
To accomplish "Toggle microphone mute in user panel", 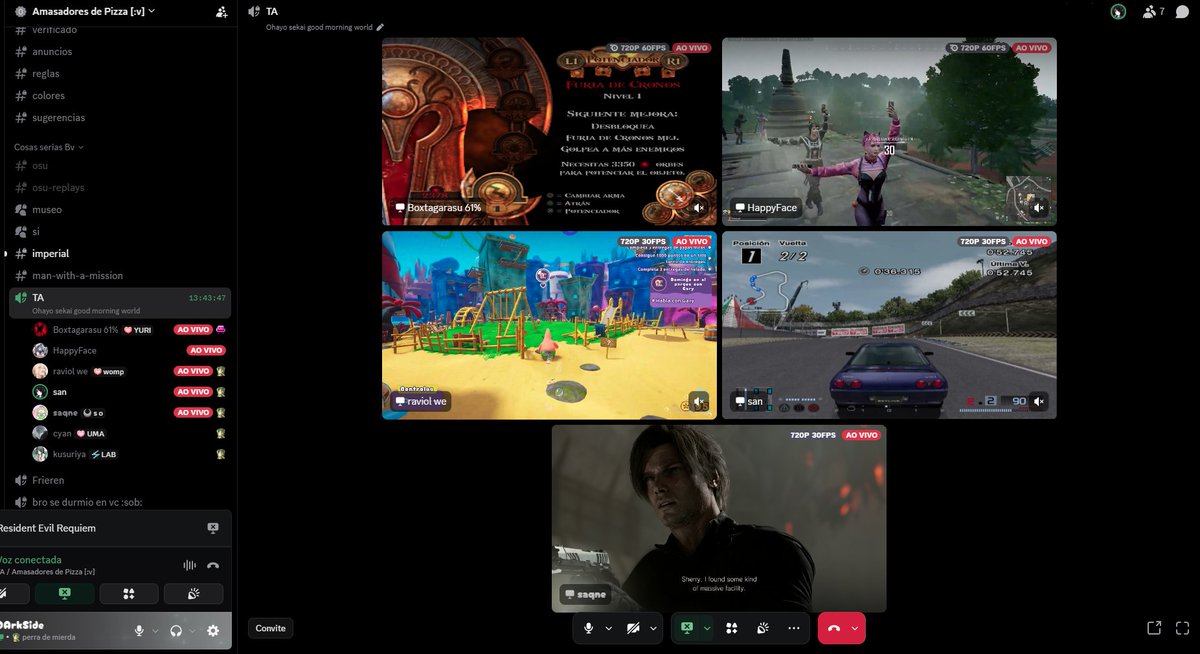I will pyautogui.click(x=140, y=631).
